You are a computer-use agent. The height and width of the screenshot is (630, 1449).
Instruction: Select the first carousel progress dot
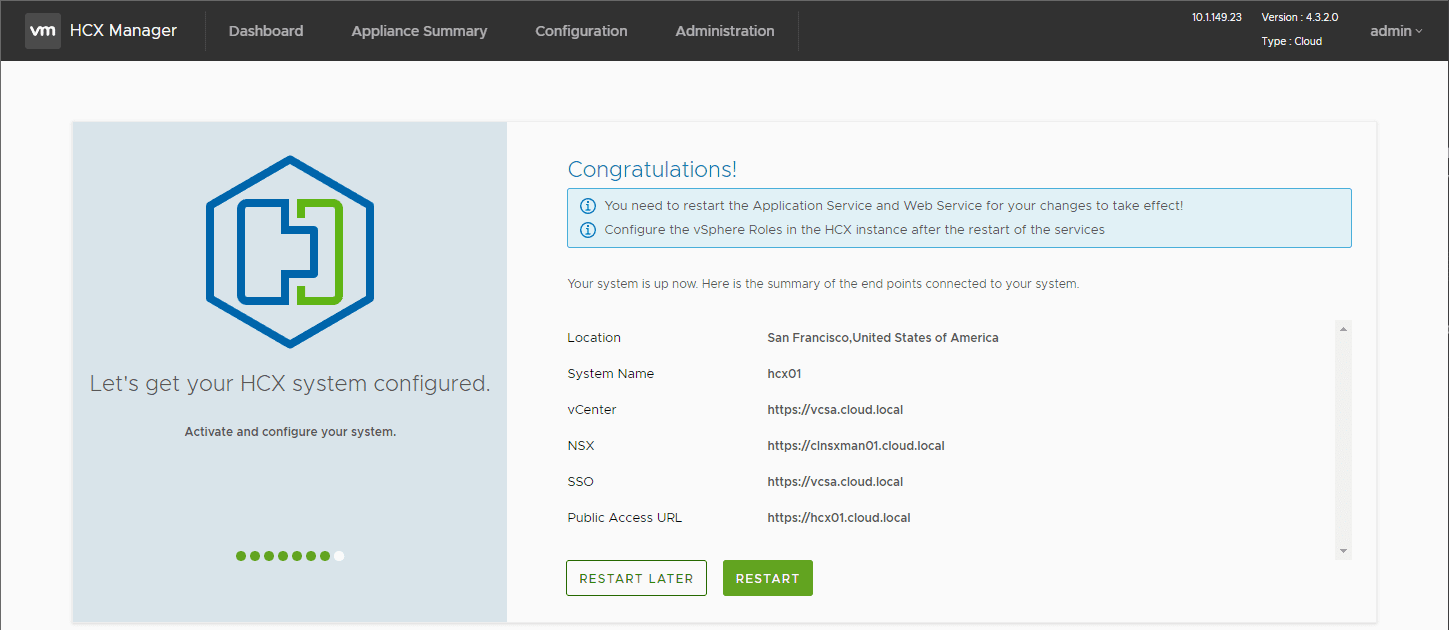coord(240,555)
